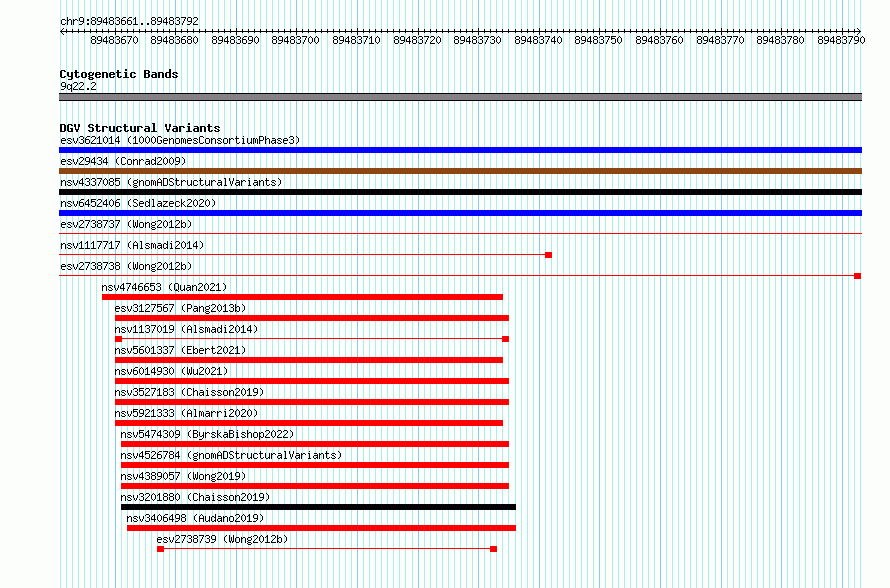Image resolution: width=890 pixels, height=588 pixels.
Task: Click ruler position 89483700
Action: coord(296,40)
